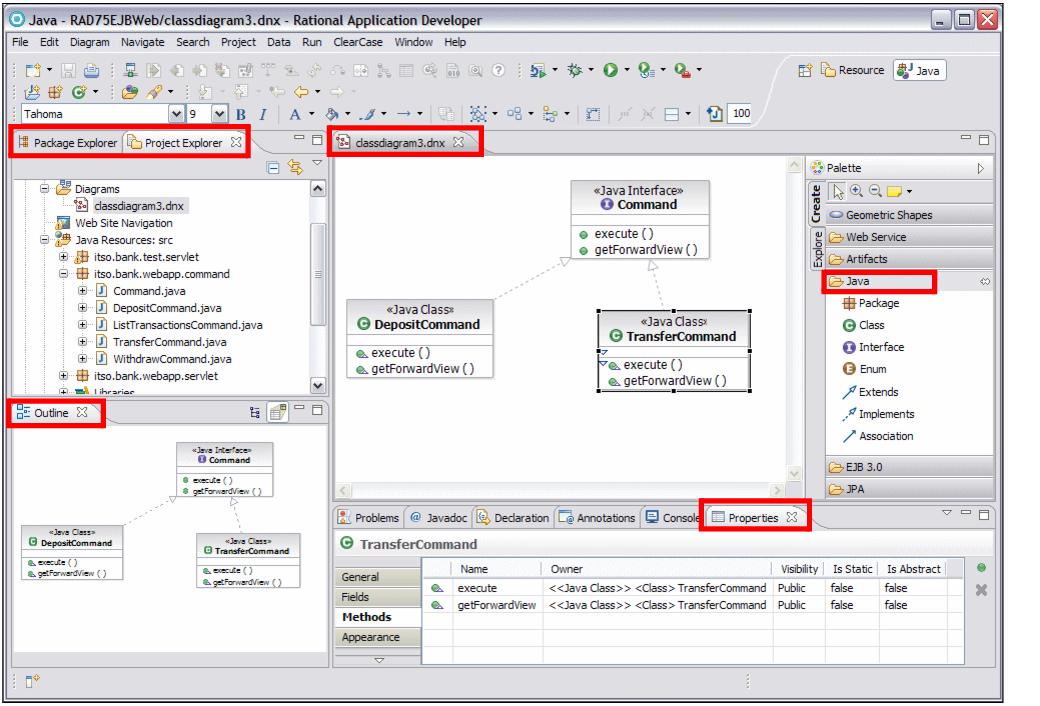The width and height of the screenshot is (1040, 706).
Task: Toggle Link with Editor in Project Explorer
Action: coord(295,168)
